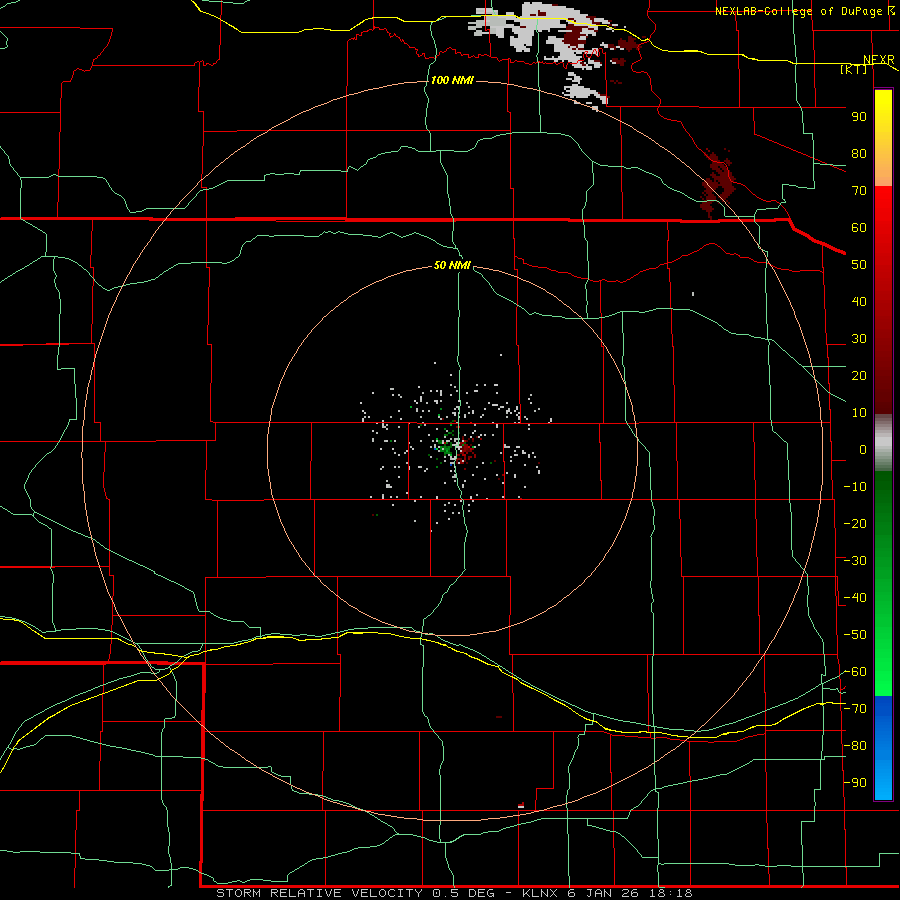Image resolution: width=900 pixels, height=900 pixels.
Task: Click the 50 NMI range ring label
Action: [x=452, y=265]
